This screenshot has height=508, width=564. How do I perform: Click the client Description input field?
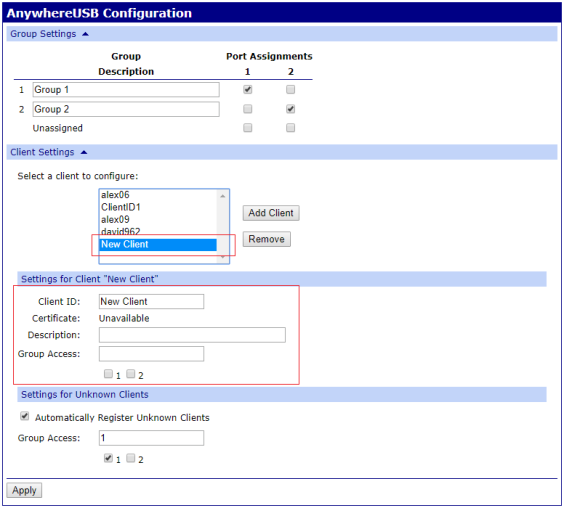pyautogui.click(x=192, y=335)
